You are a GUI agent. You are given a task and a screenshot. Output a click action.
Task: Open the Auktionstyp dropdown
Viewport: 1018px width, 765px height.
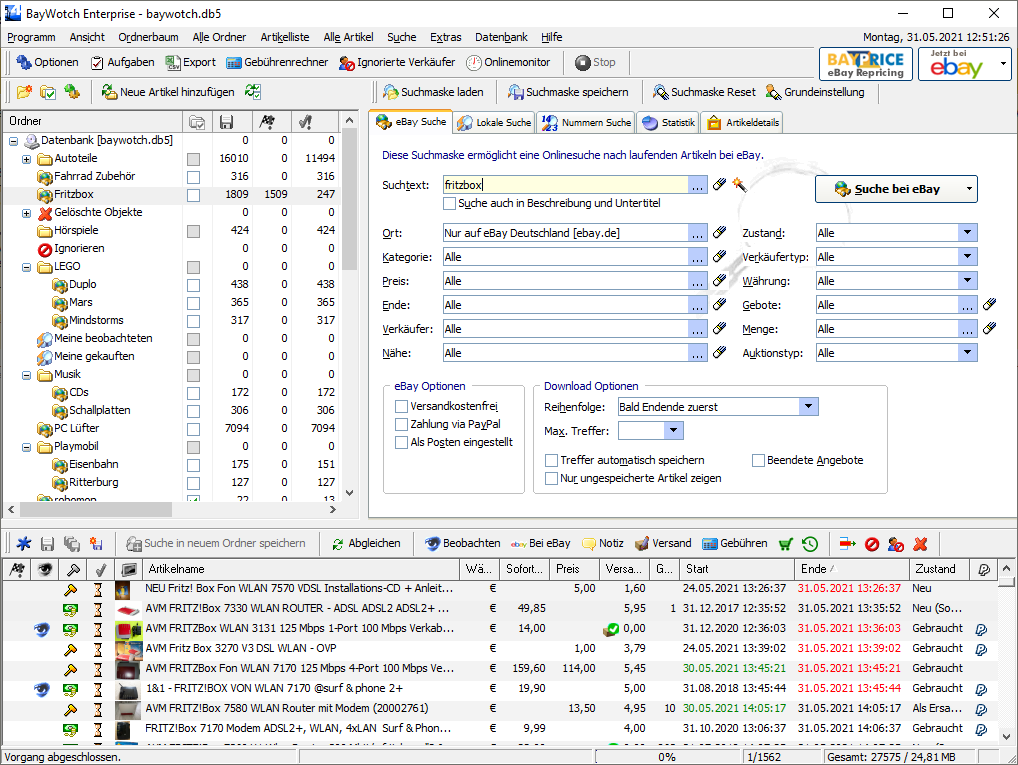pyautogui.click(x=967, y=353)
